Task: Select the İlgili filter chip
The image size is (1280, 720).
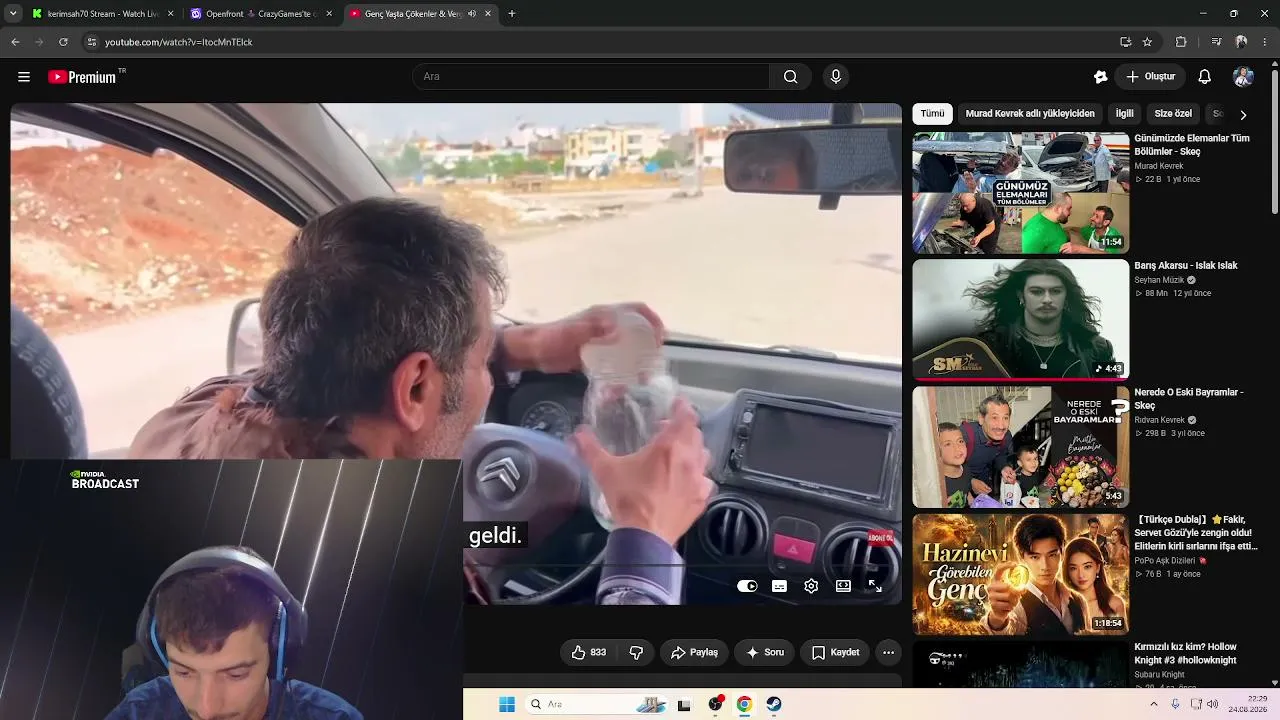Action: pyautogui.click(x=1125, y=114)
